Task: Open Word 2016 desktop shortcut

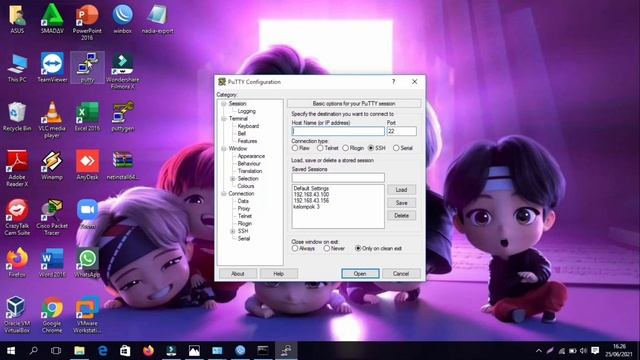Action: click(x=52, y=263)
